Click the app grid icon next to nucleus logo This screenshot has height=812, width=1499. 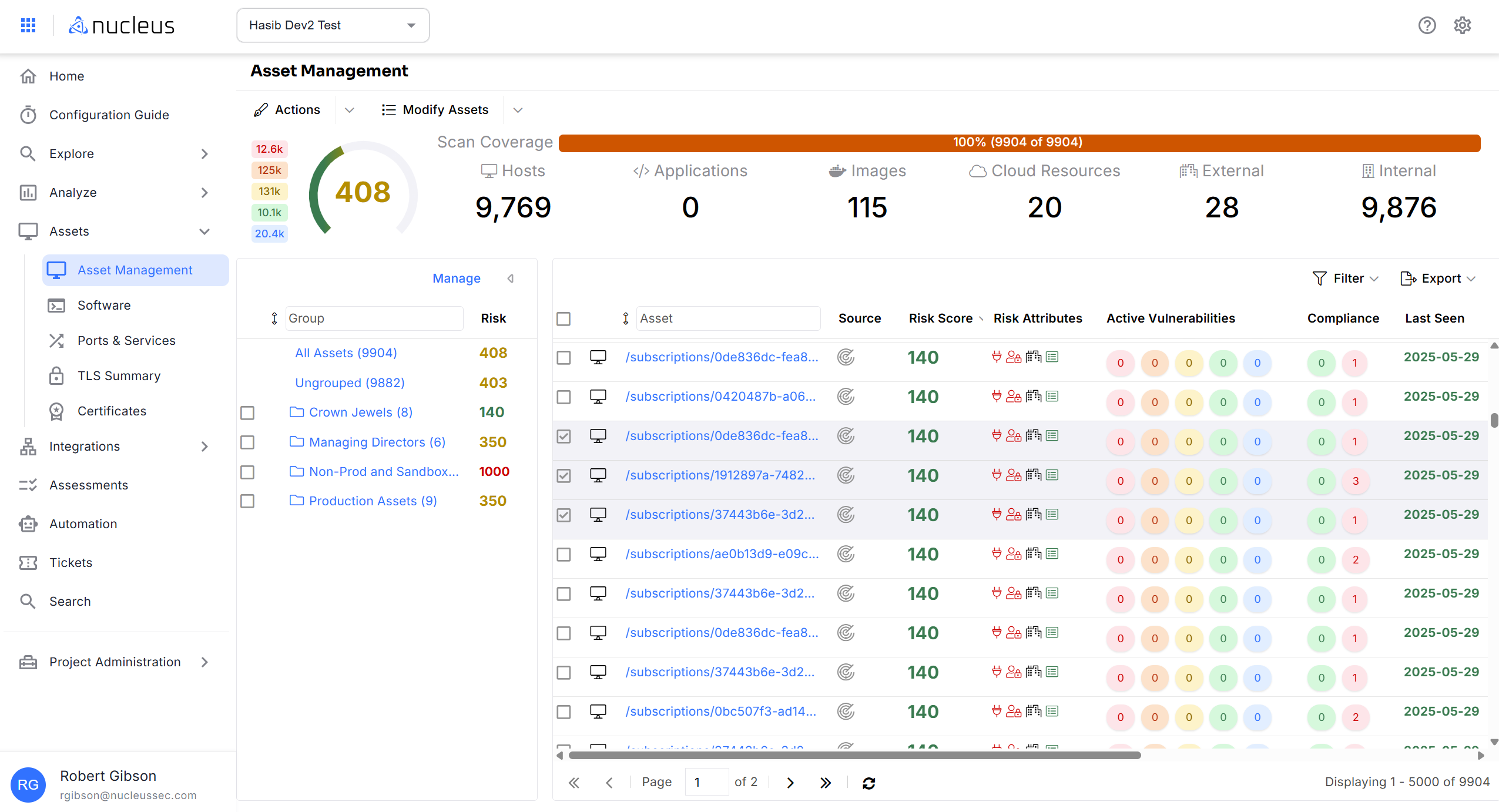coord(28,25)
